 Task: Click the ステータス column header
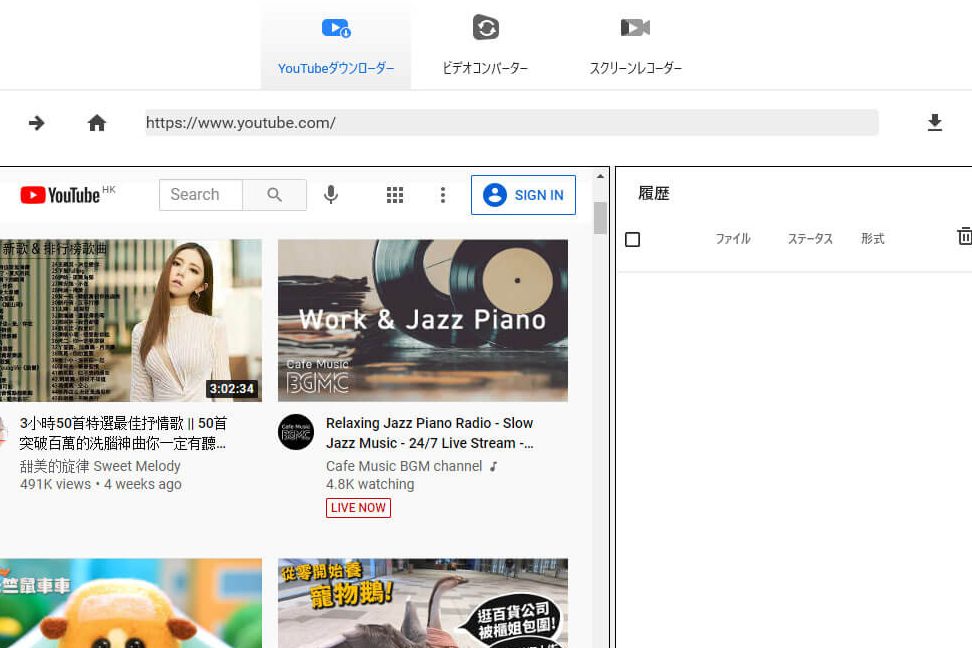click(x=810, y=239)
